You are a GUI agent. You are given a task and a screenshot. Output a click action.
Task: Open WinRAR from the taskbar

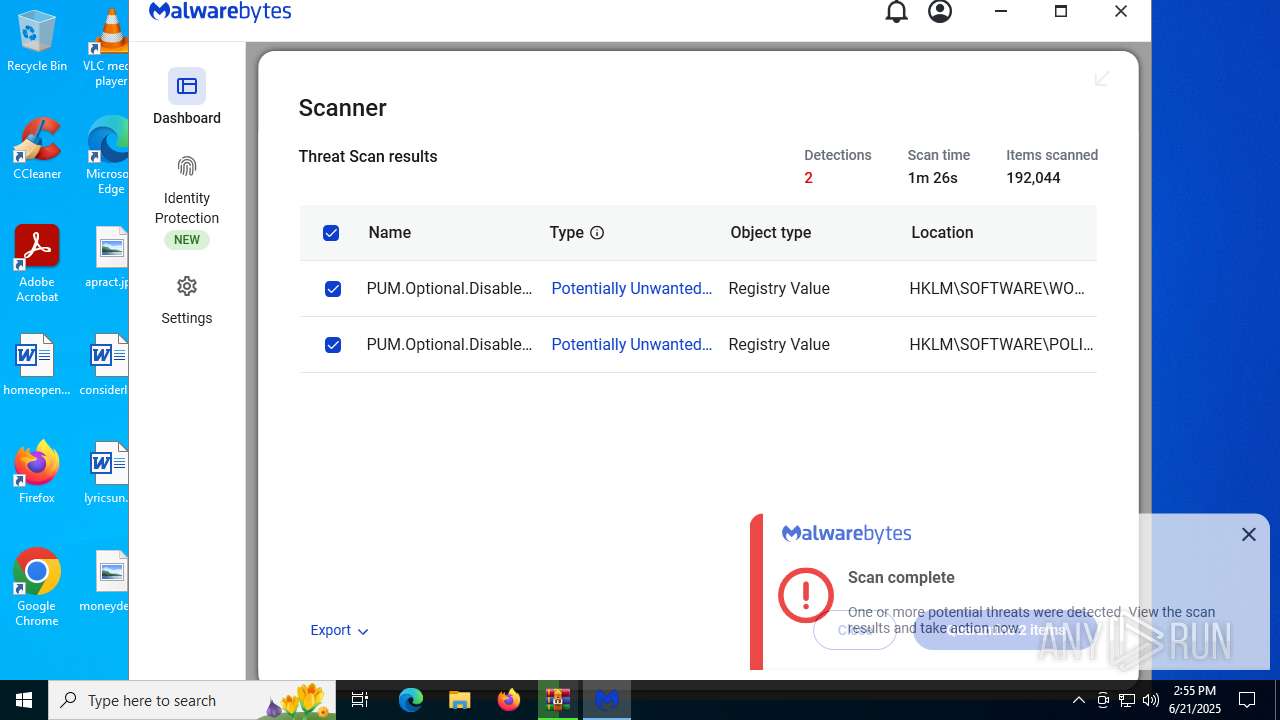pyautogui.click(x=558, y=700)
